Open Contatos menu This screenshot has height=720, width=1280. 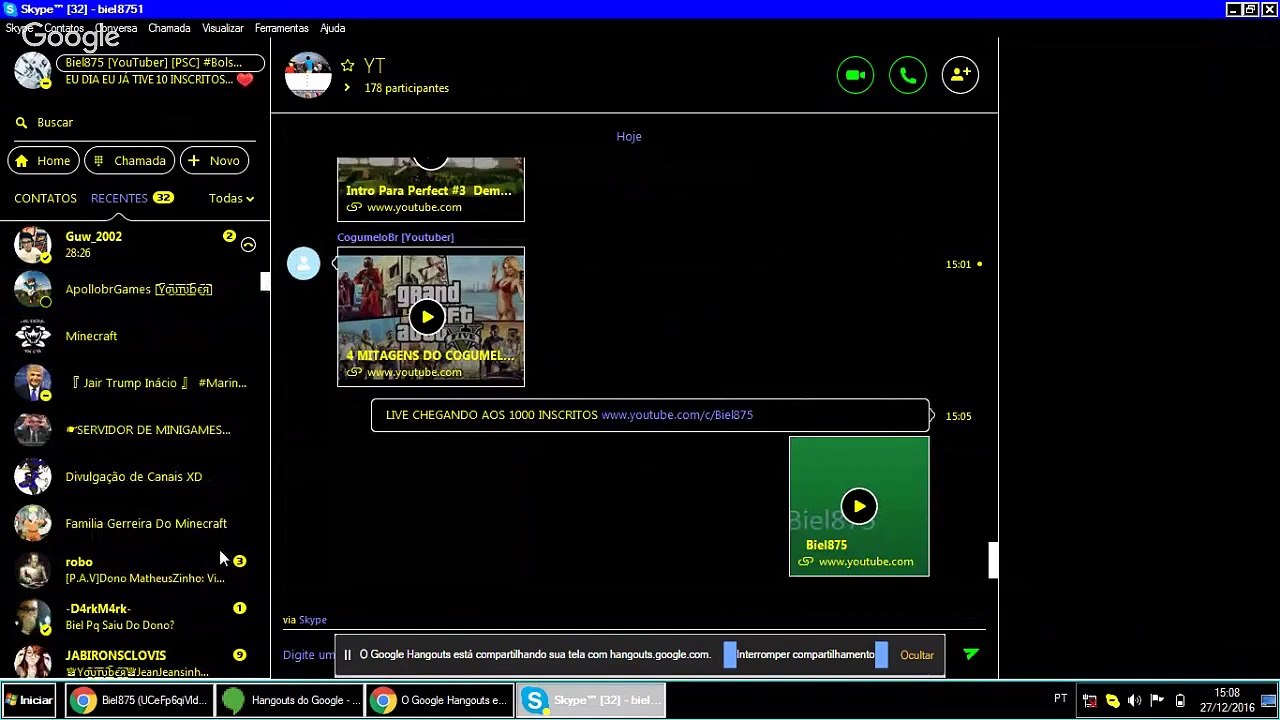[62, 29]
